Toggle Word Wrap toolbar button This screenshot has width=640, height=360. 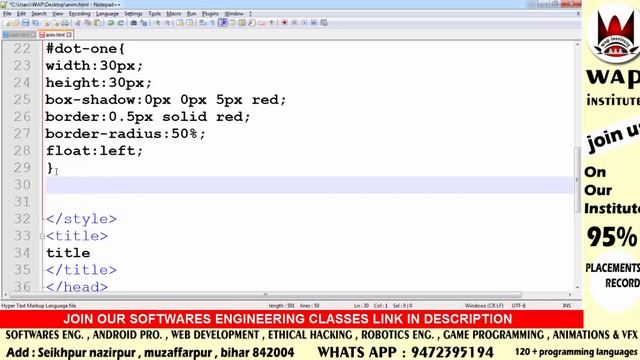pos(202,23)
